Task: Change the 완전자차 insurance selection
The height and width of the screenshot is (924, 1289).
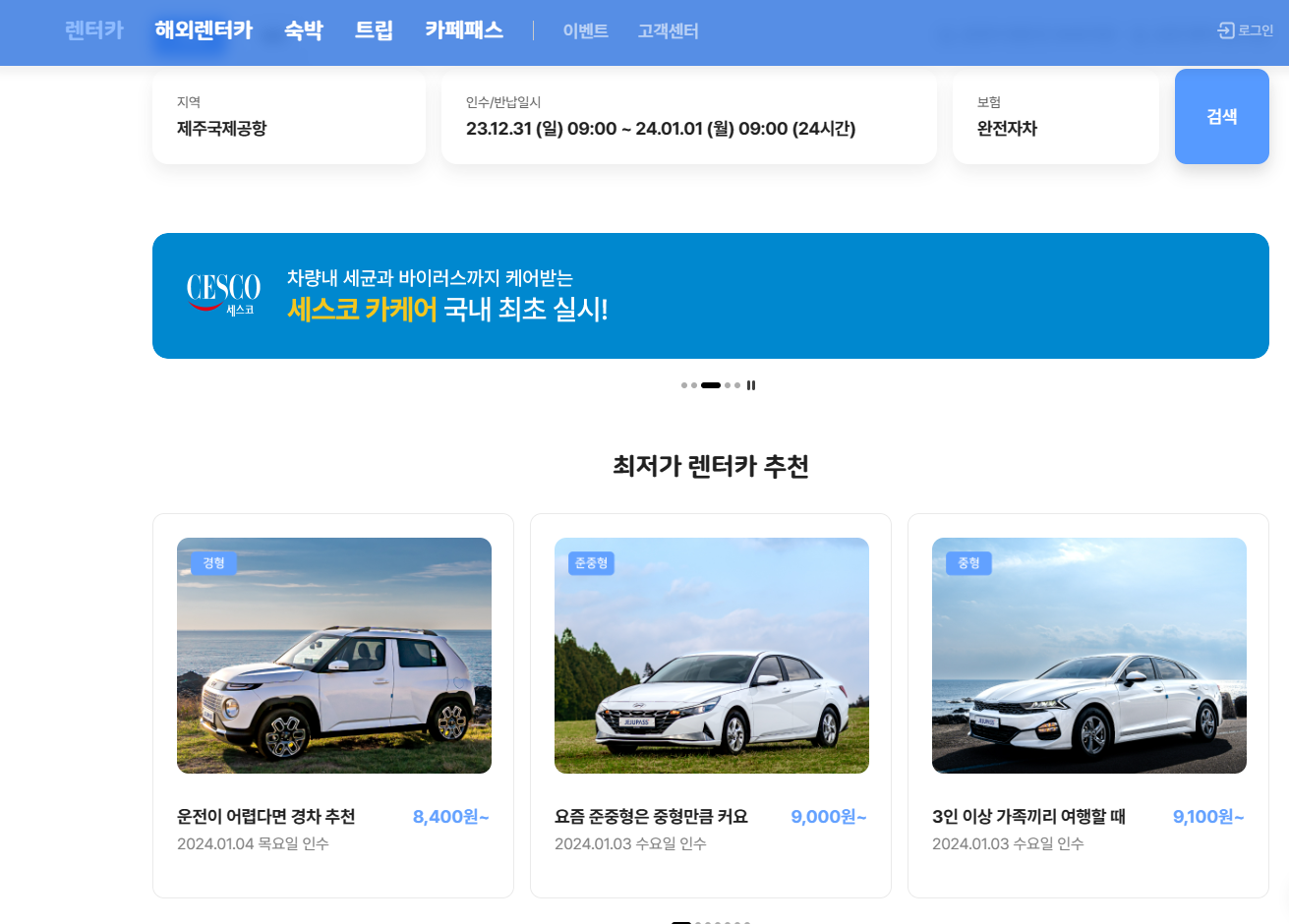Action: pyautogui.click(x=1055, y=116)
